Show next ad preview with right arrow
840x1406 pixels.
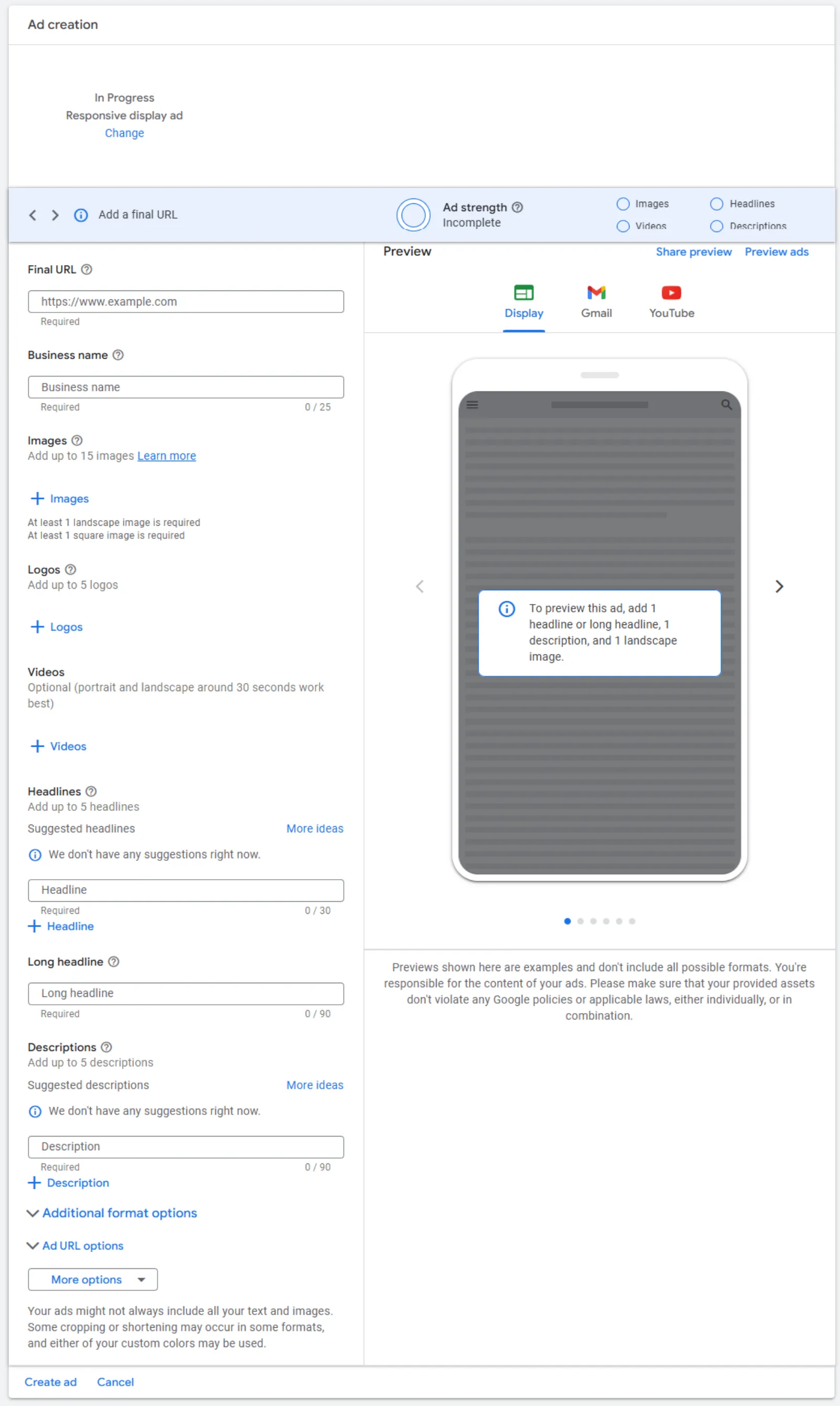pos(780,587)
